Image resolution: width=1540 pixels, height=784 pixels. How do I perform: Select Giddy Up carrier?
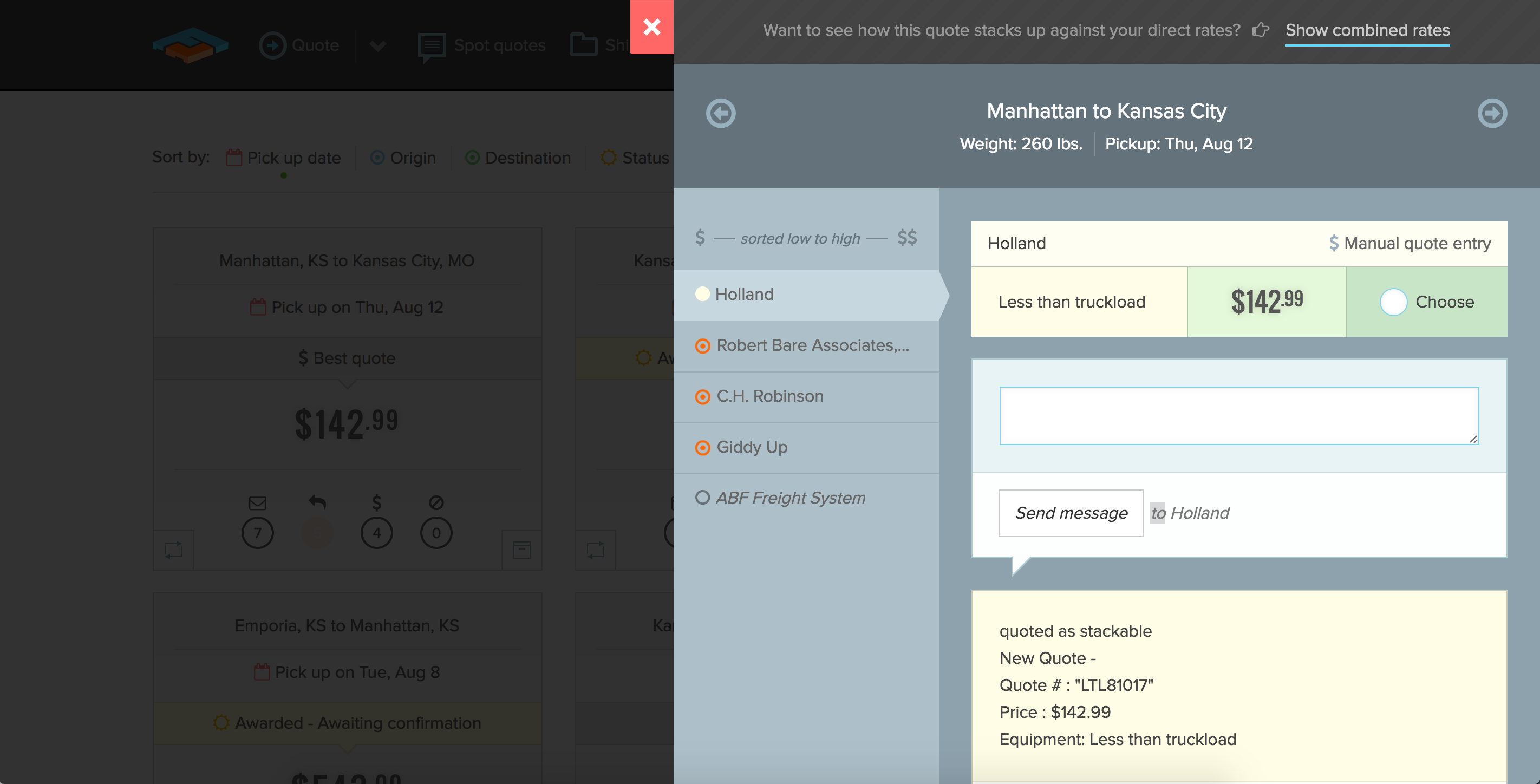(806, 447)
